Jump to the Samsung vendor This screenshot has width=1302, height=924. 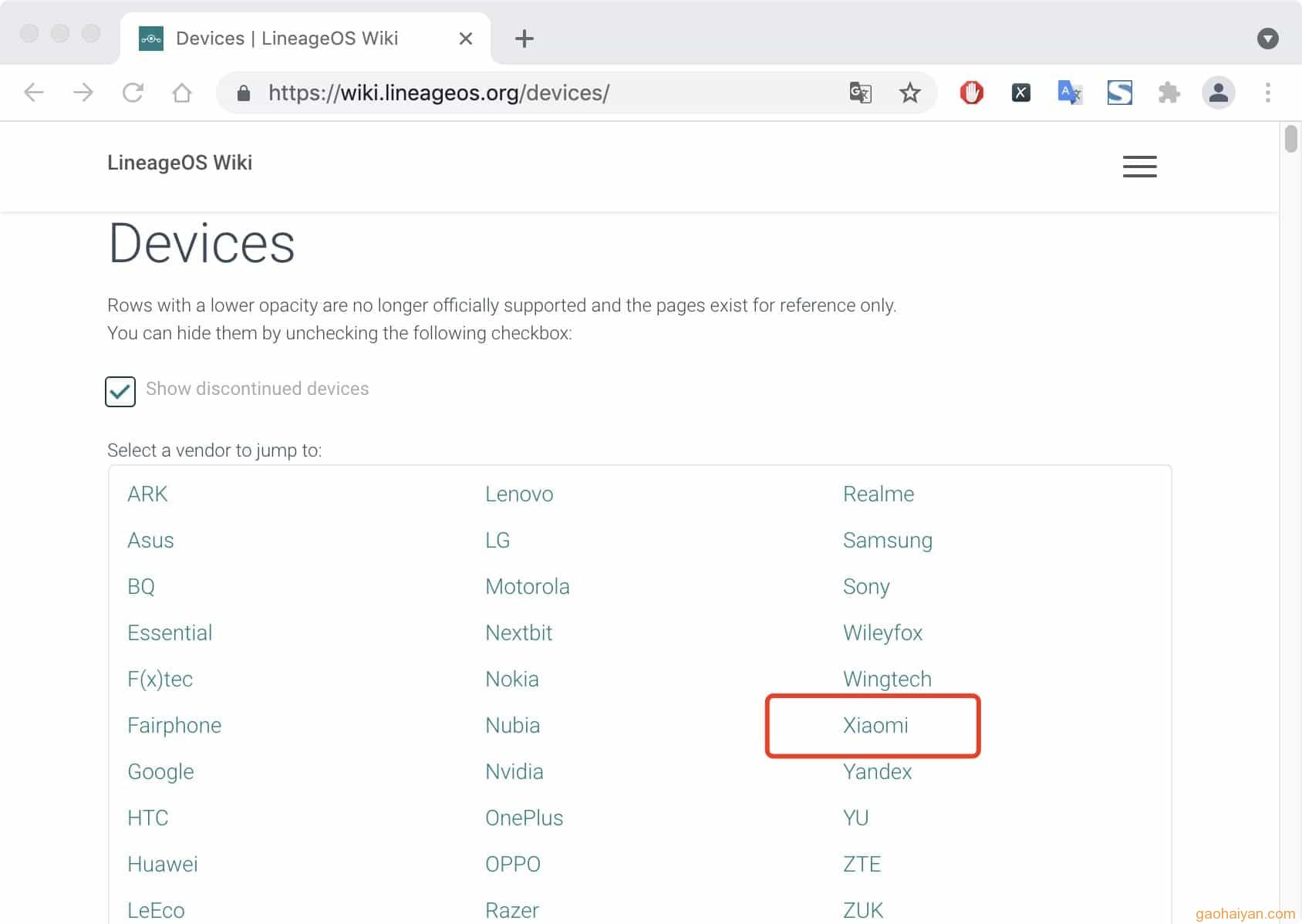[888, 540]
